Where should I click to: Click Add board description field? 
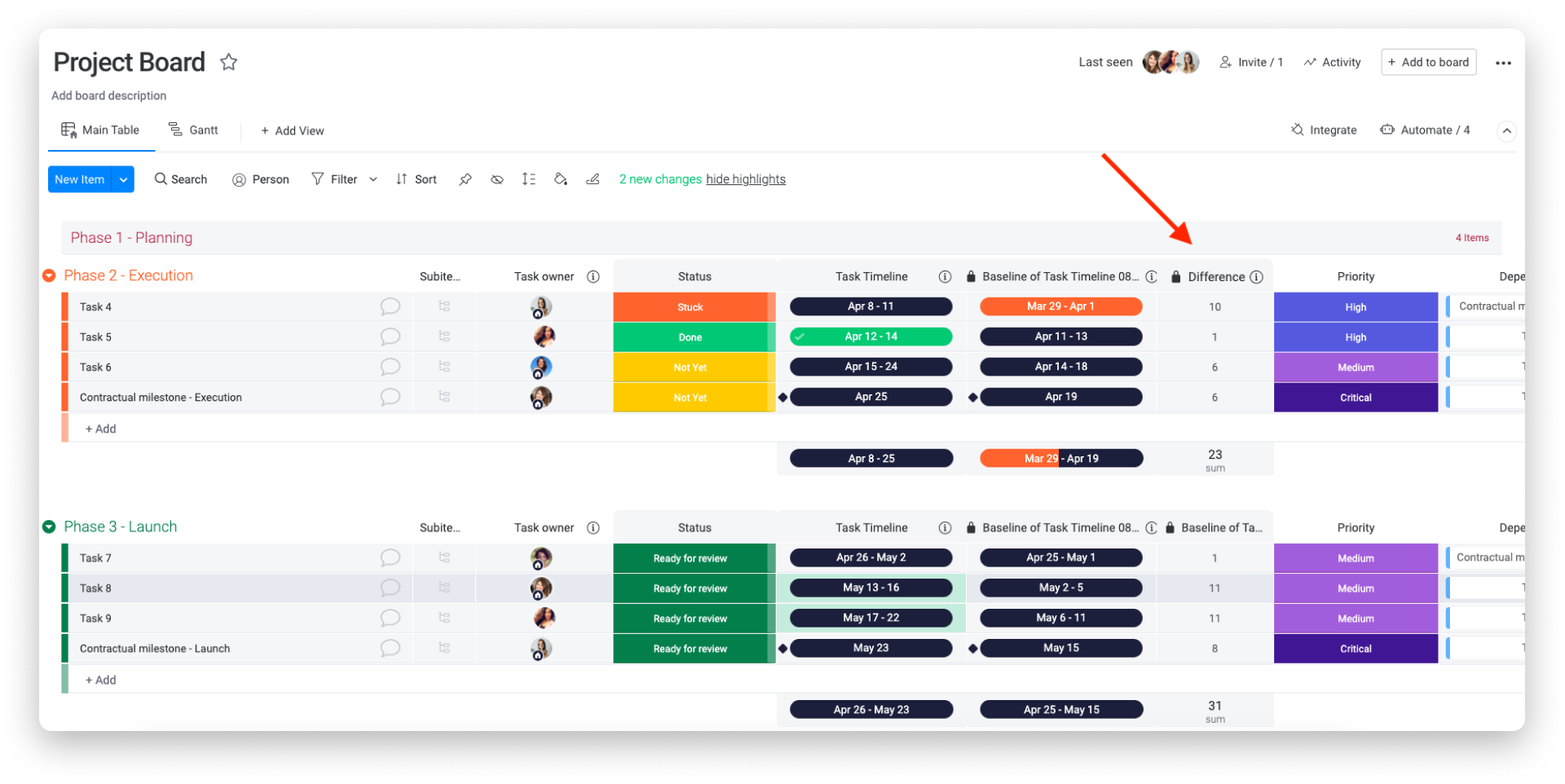click(109, 95)
